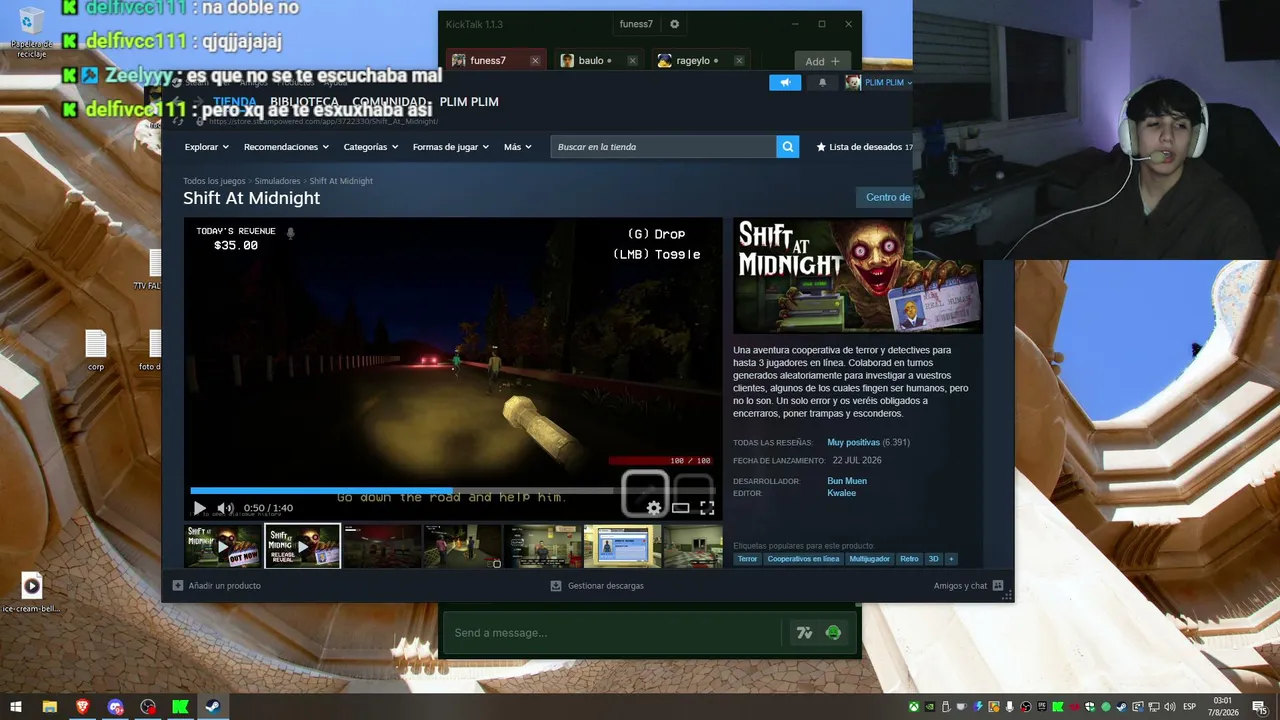This screenshot has height=720, width=1280.
Task: Select the 'Release Reveal' trailer thumbnail
Action: (302, 547)
